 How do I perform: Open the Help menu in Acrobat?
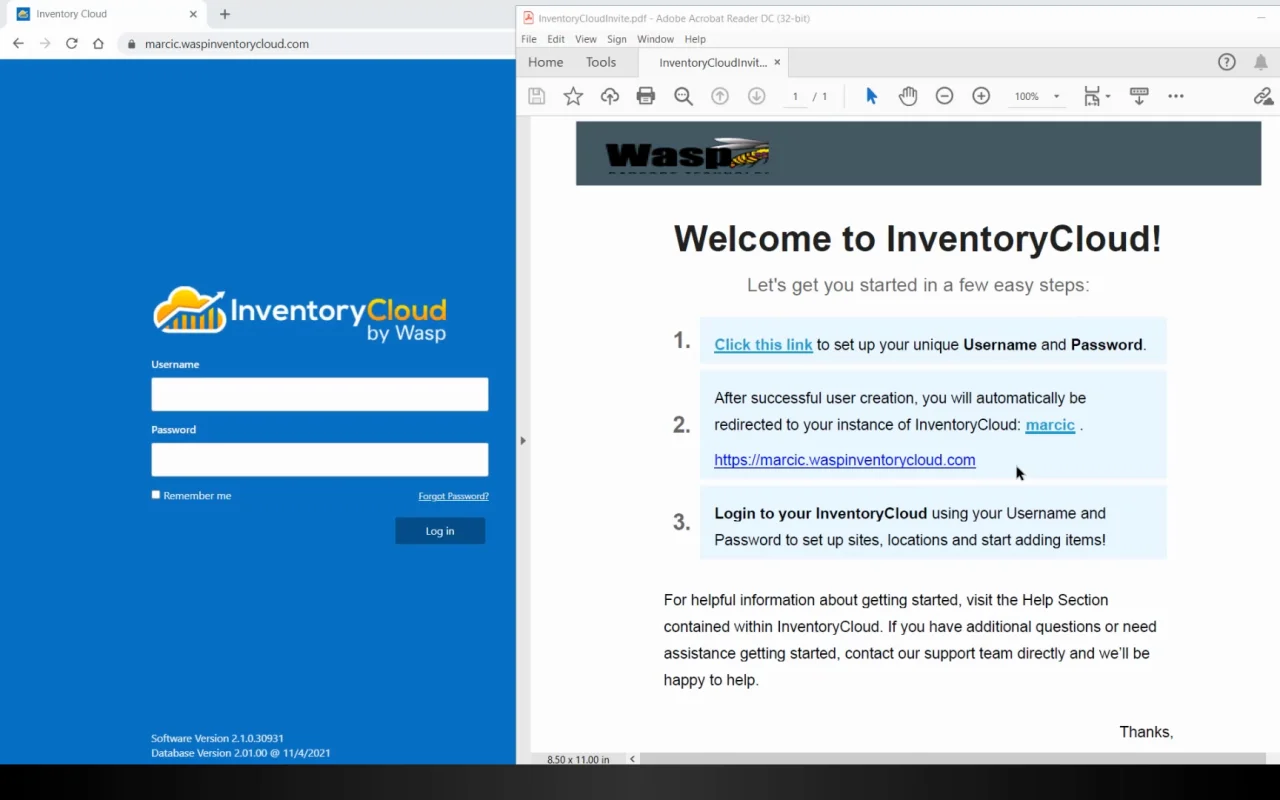tap(695, 39)
